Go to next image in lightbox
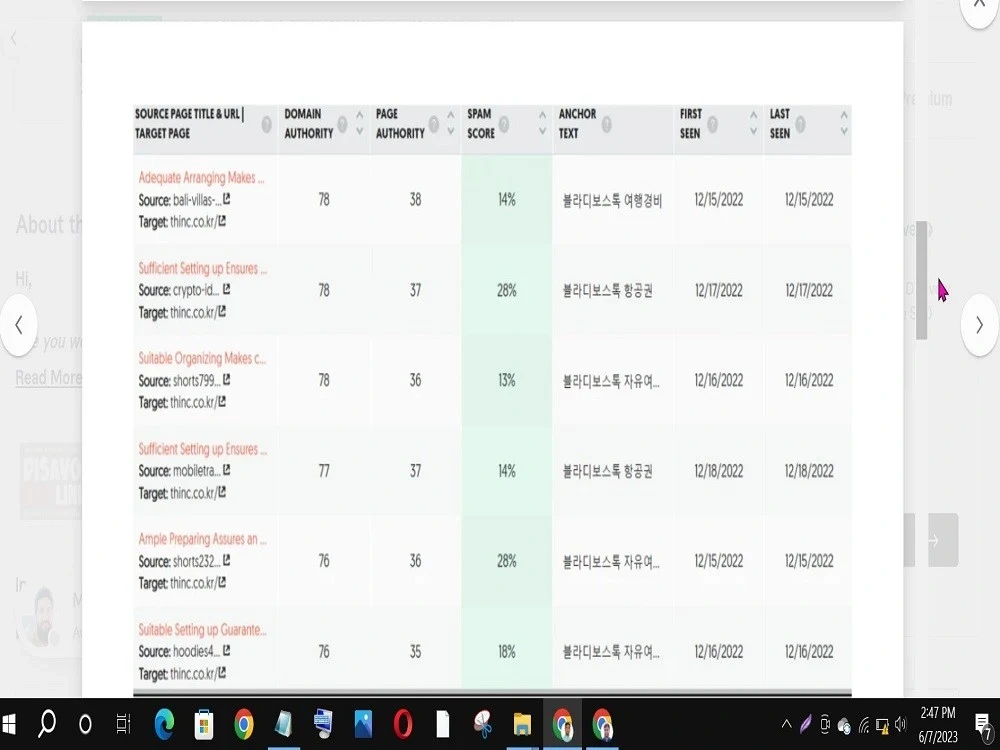Screen dimensions: 1000x750 point(980,325)
